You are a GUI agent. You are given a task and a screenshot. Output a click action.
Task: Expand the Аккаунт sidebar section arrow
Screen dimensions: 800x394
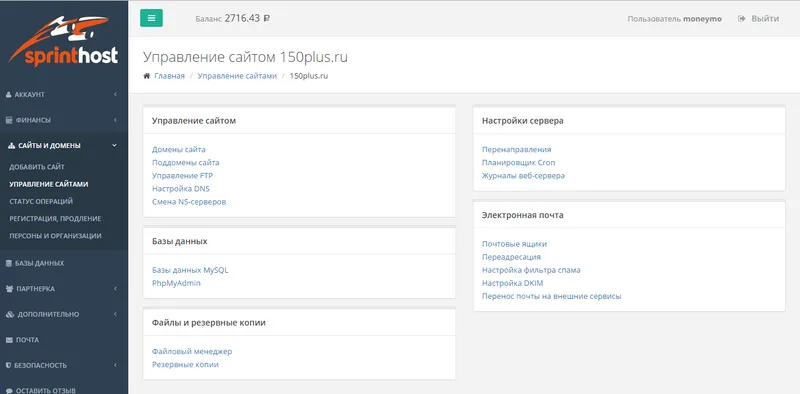pyautogui.click(x=115, y=95)
